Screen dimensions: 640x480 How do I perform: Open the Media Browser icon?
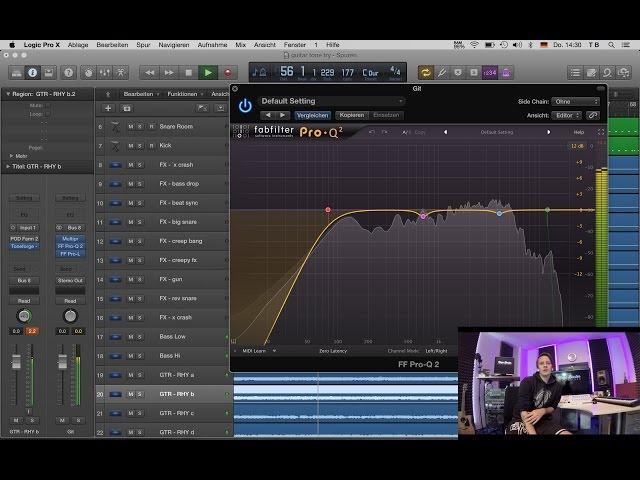pos(623,73)
